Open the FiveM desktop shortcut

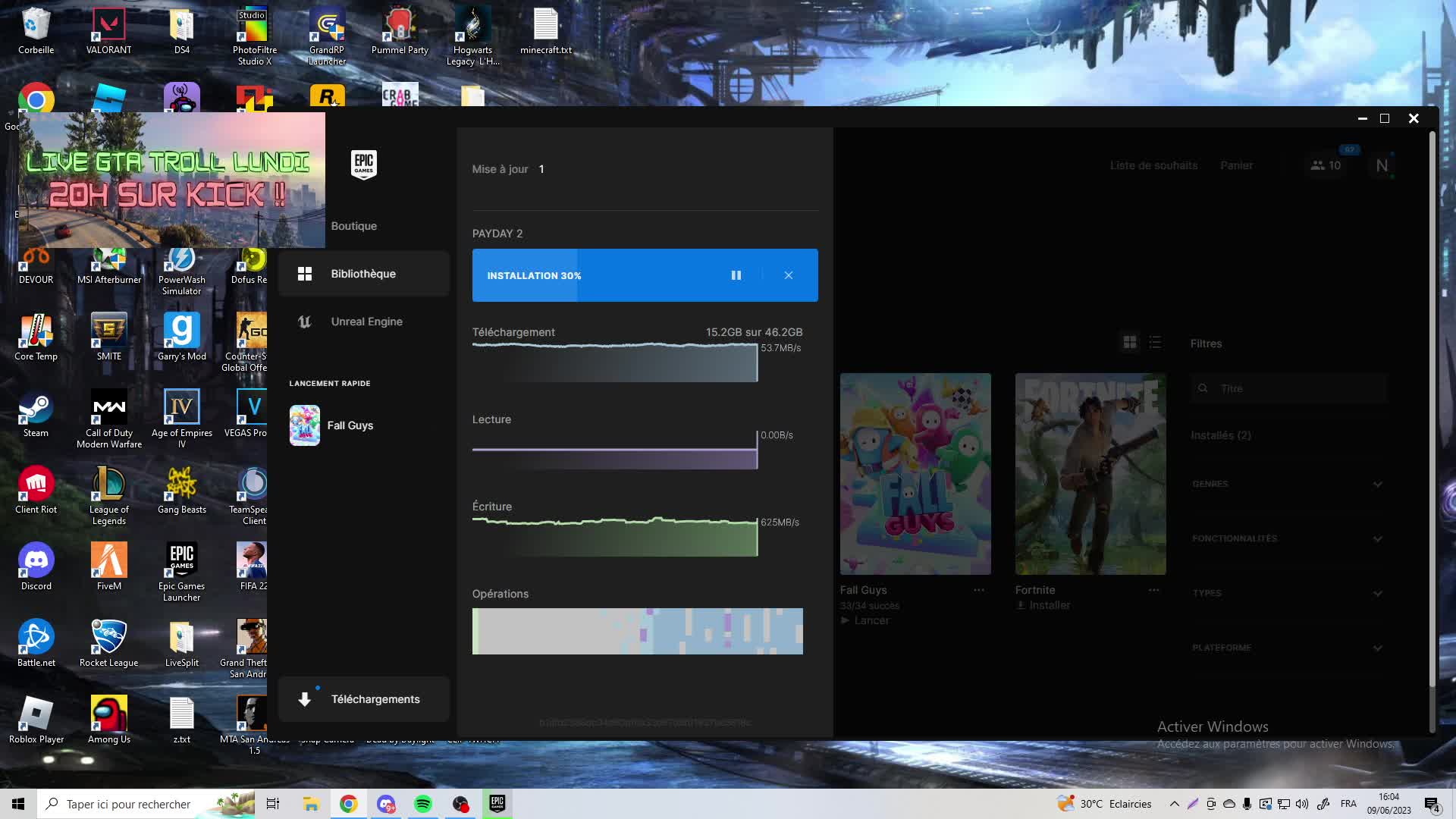(108, 568)
